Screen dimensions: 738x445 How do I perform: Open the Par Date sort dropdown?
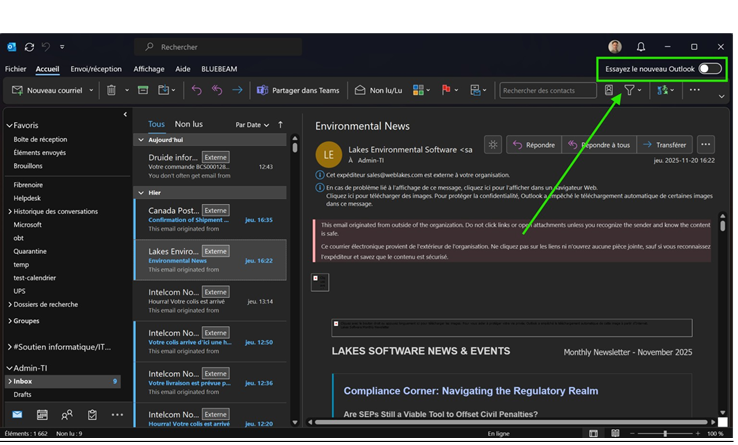coord(252,125)
